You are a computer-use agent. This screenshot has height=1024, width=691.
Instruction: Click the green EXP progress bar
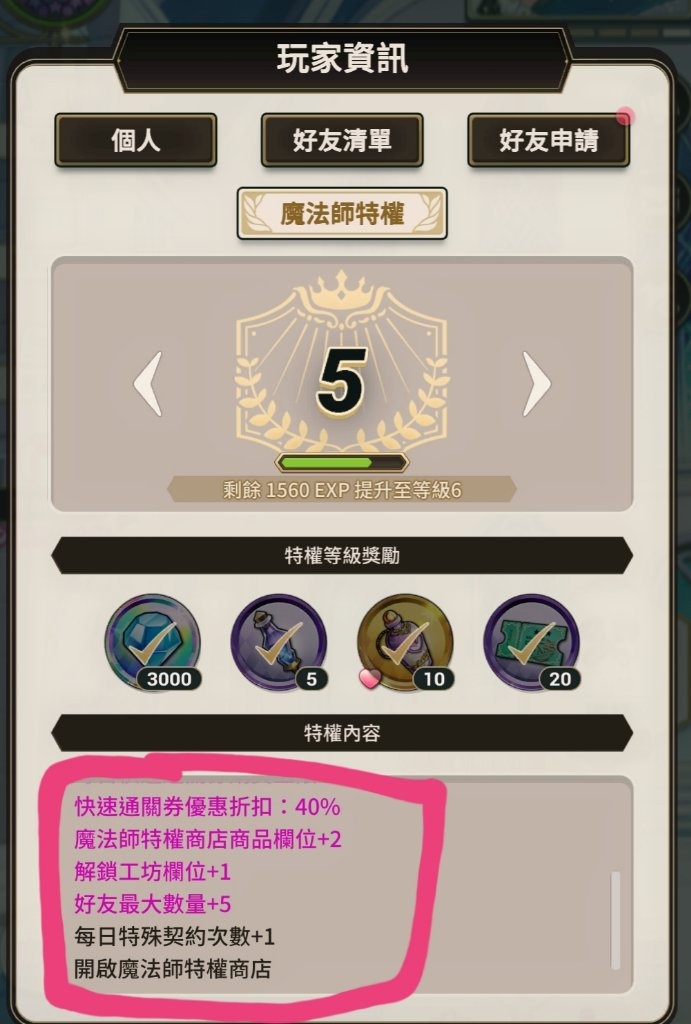pyautogui.click(x=342, y=463)
